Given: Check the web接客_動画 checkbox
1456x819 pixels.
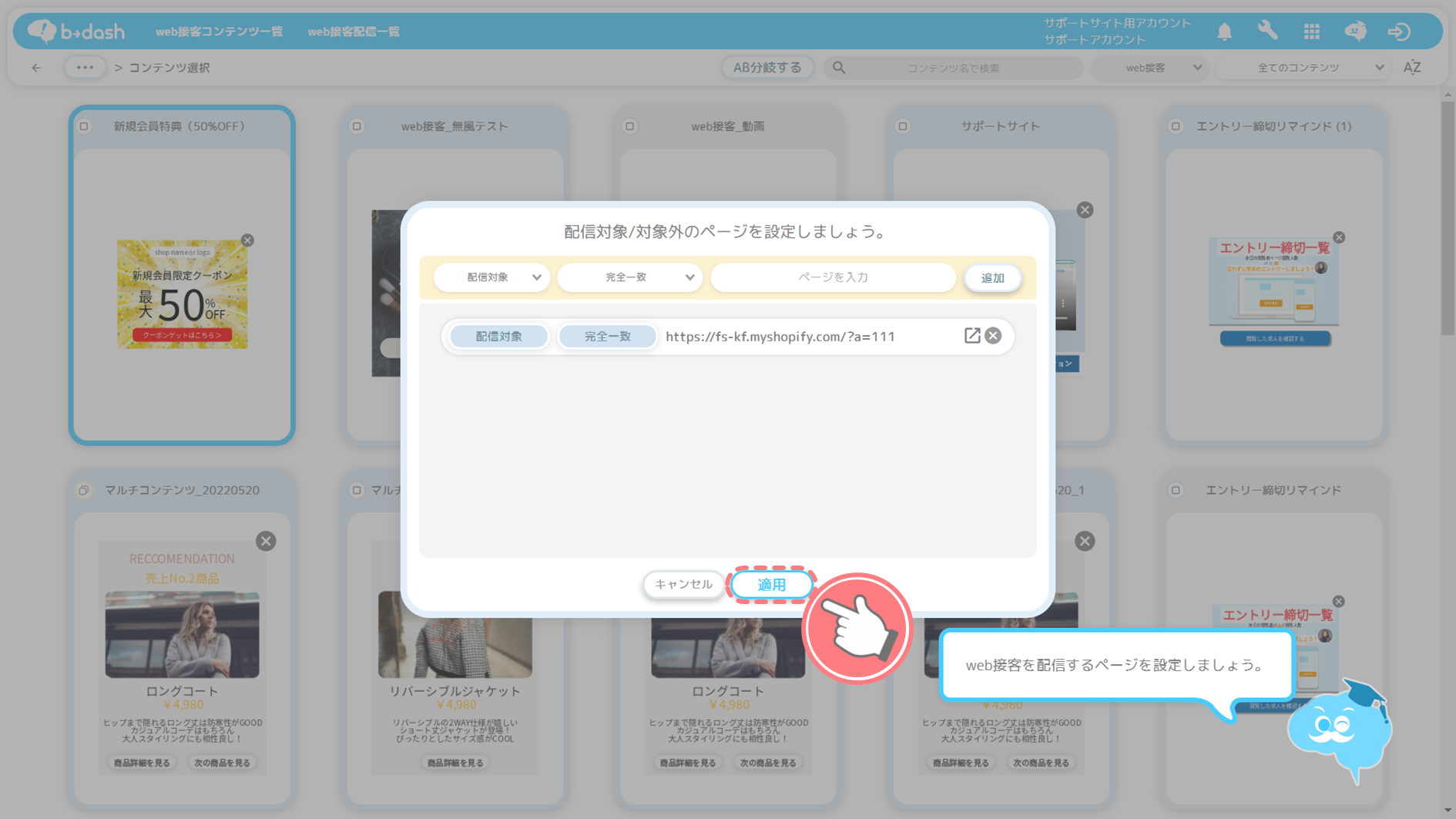Looking at the screenshot, I should pyautogui.click(x=629, y=126).
